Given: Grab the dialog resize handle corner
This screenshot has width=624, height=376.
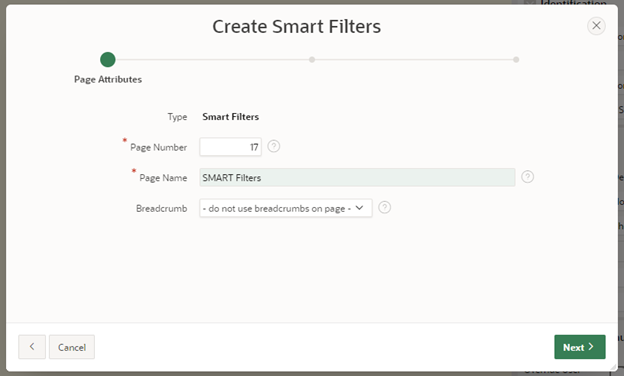Looking at the screenshot, I should 614,368.
